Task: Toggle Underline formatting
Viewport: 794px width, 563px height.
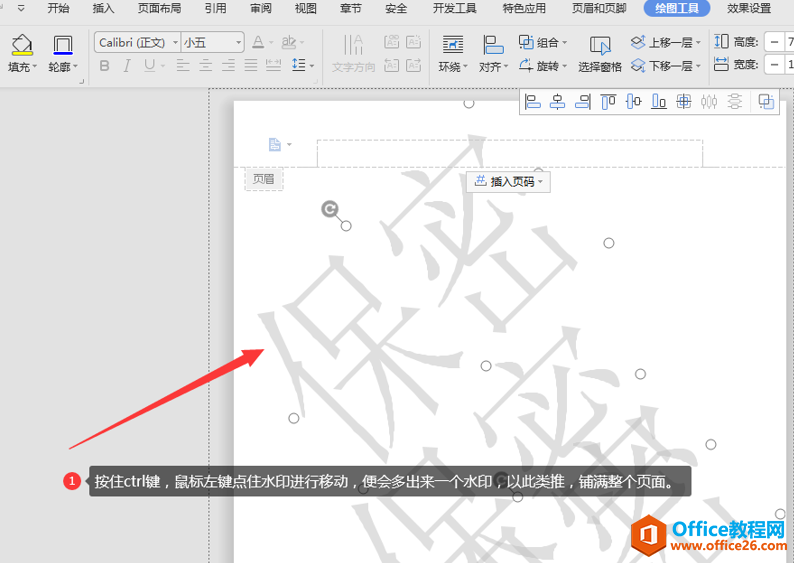Action: click(149, 66)
